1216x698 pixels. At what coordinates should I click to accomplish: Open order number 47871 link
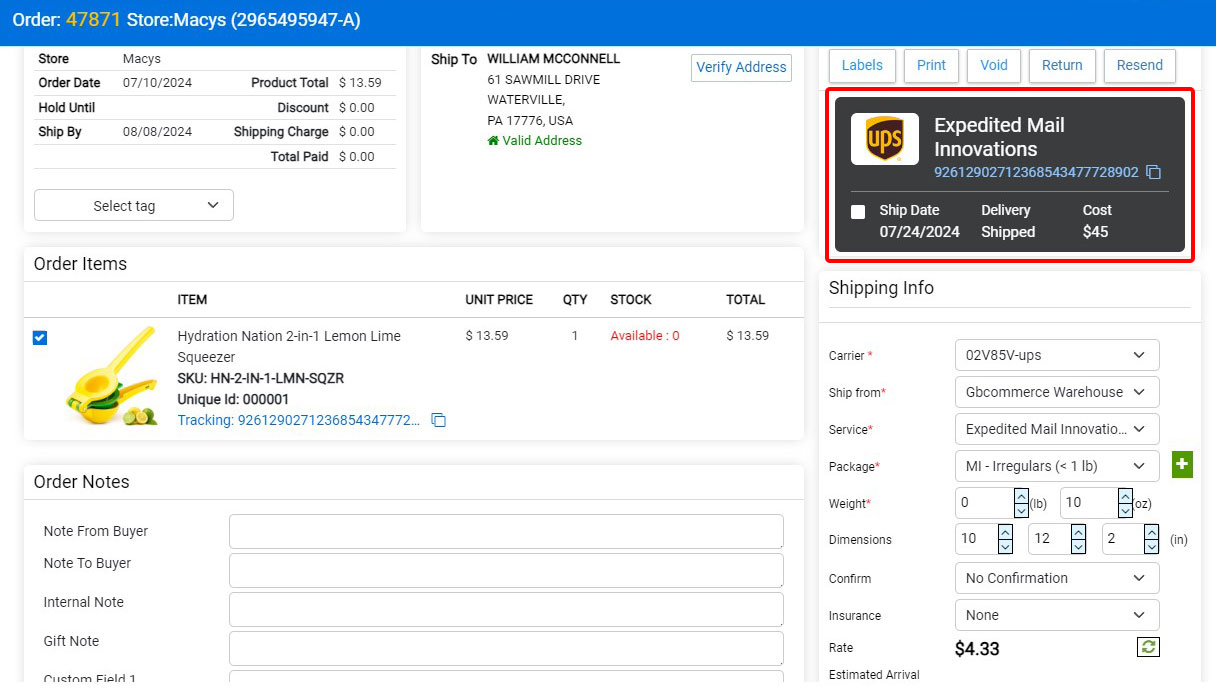[x=94, y=20]
